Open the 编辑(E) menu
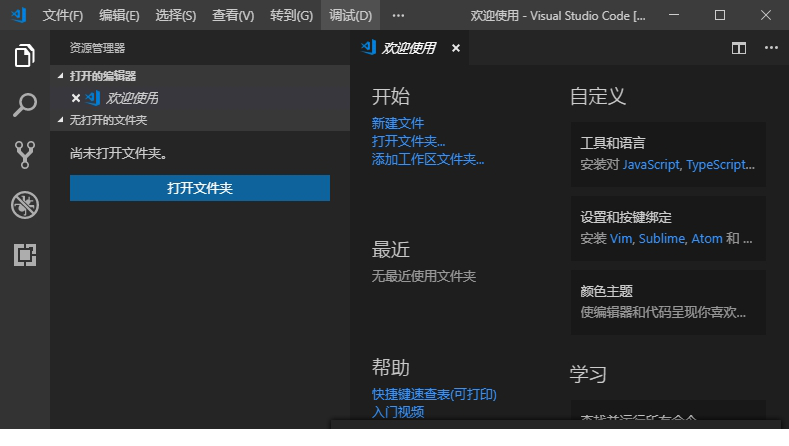This screenshot has width=789, height=446. [119, 16]
